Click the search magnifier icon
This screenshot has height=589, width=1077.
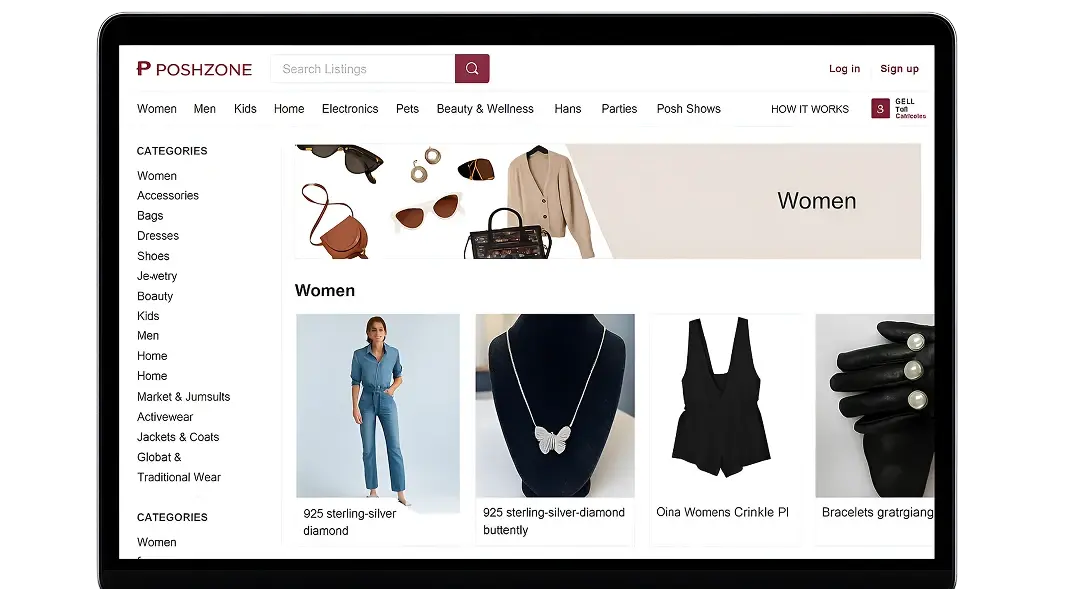click(470, 69)
